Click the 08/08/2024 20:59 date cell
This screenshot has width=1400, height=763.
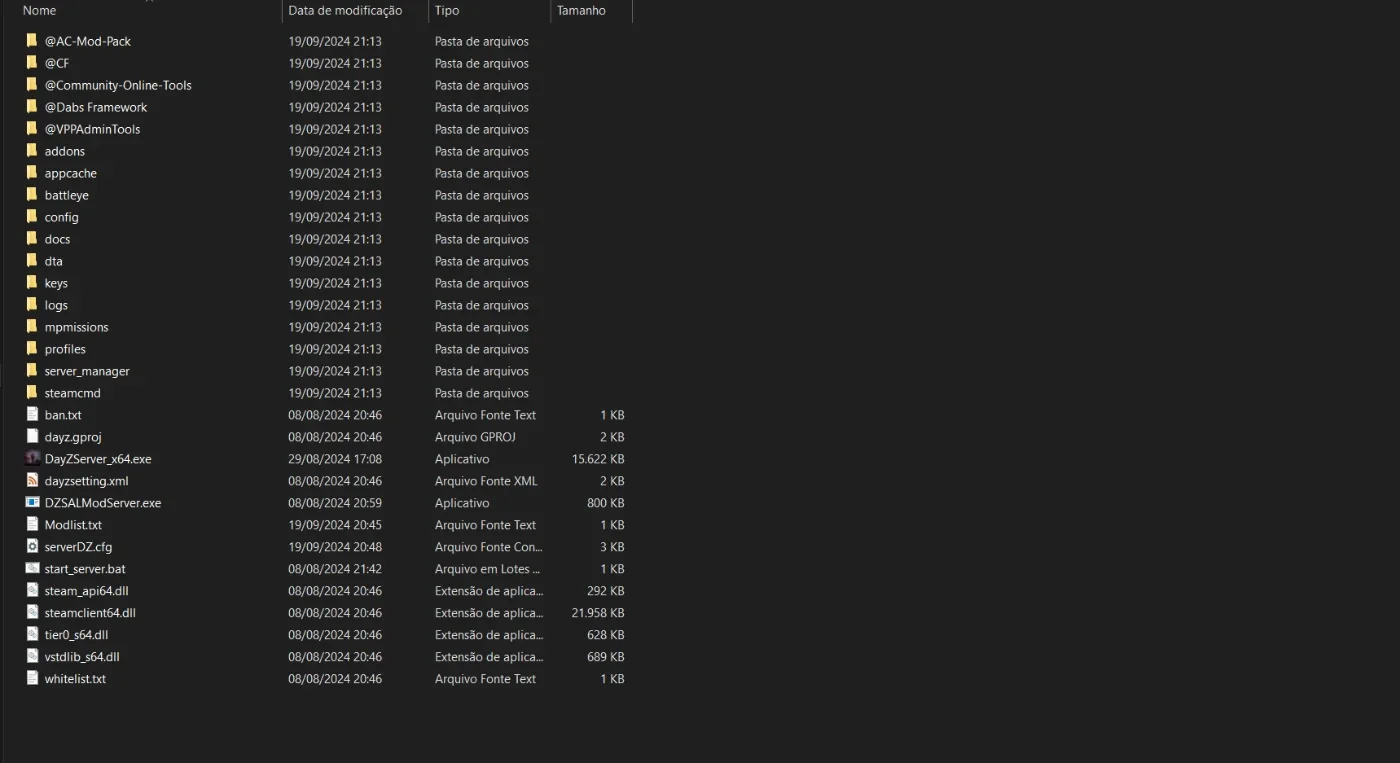(335, 503)
